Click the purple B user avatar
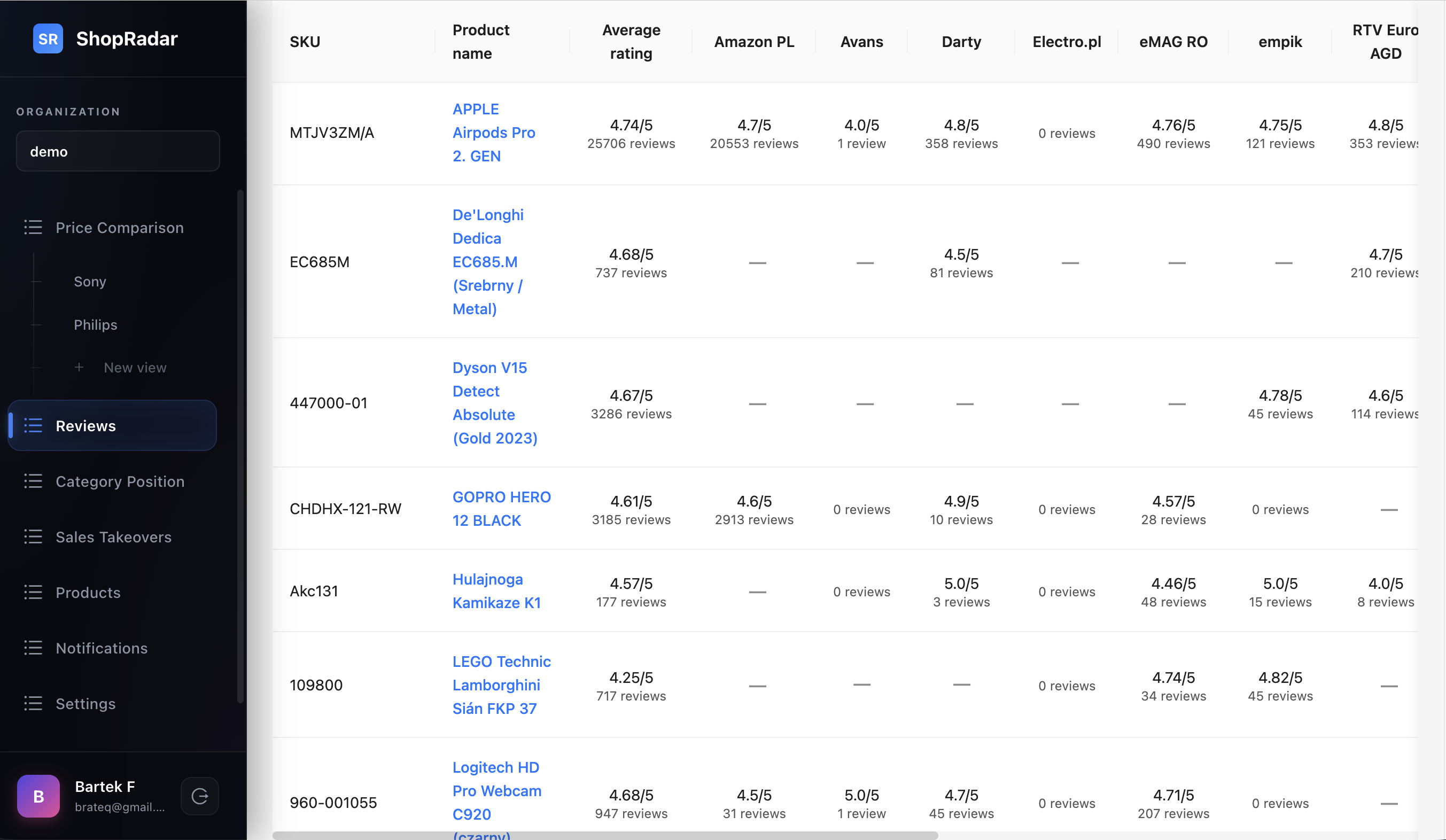 pyautogui.click(x=38, y=796)
